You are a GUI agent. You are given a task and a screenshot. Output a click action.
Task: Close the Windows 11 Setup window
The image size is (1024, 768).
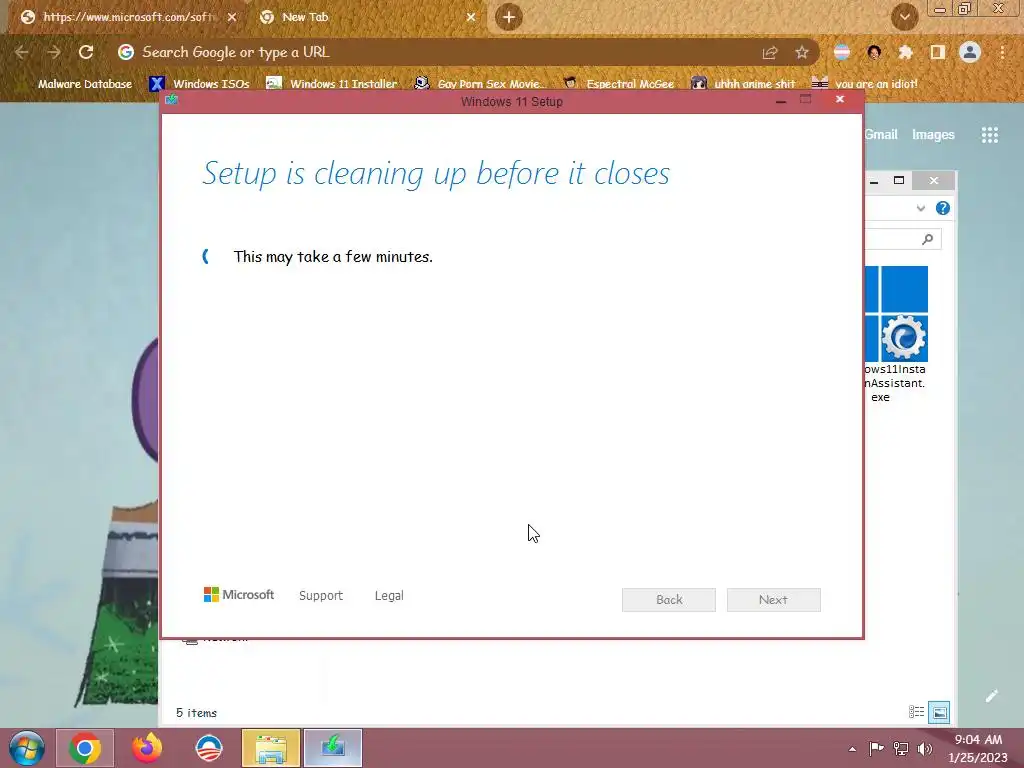pyautogui.click(x=840, y=99)
